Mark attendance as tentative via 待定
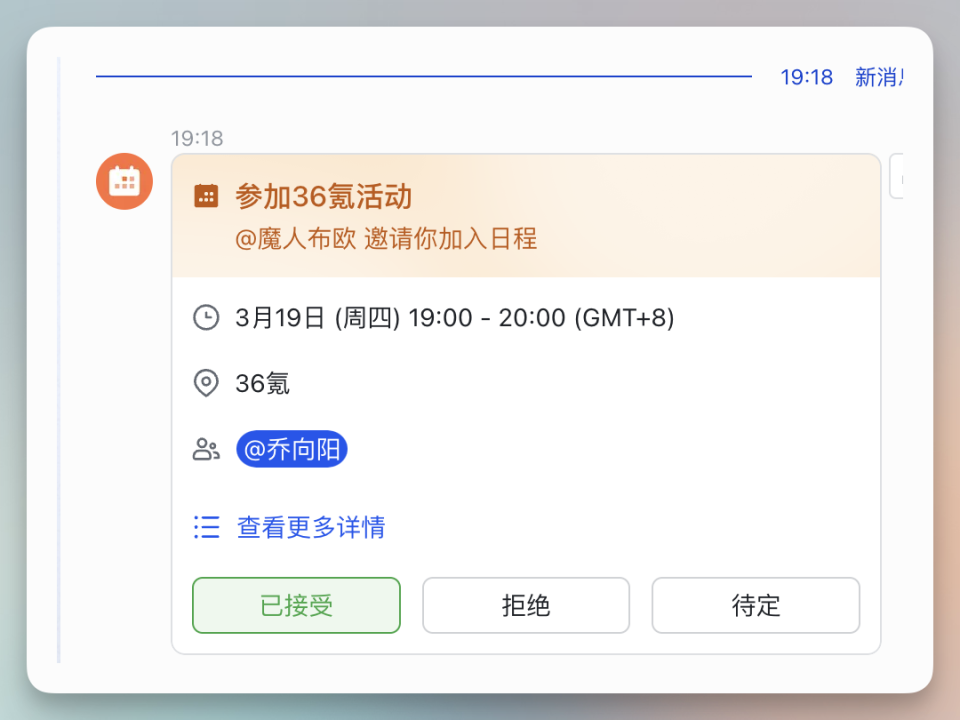This screenshot has width=960, height=720. coord(755,605)
